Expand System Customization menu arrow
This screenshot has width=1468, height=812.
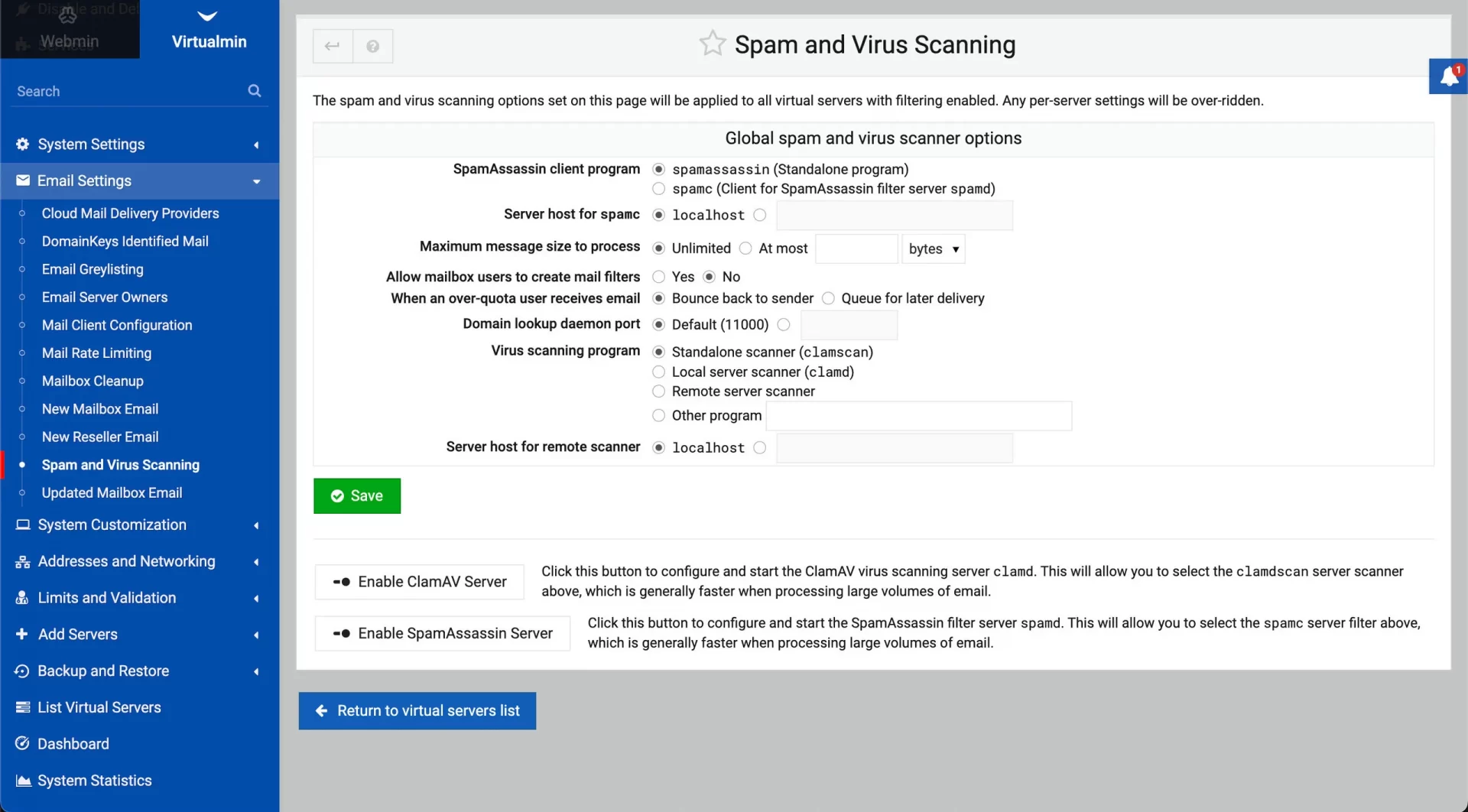coord(256,525)
